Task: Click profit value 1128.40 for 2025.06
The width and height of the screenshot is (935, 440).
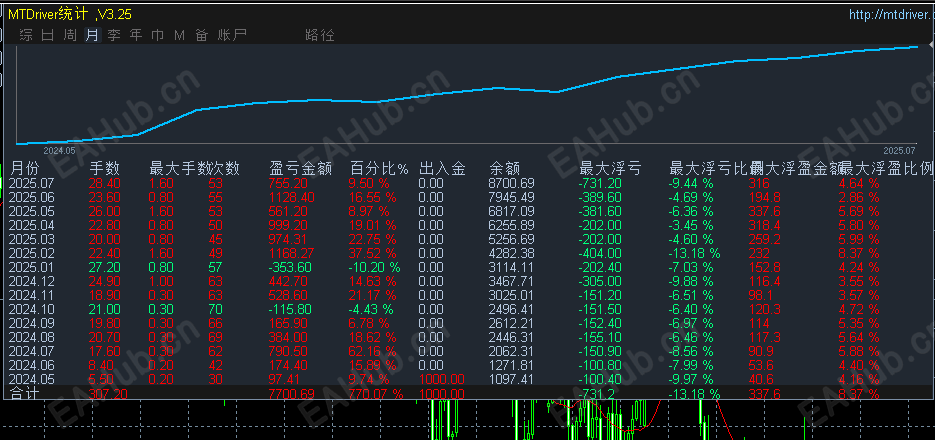Action: tap(292, 197)
